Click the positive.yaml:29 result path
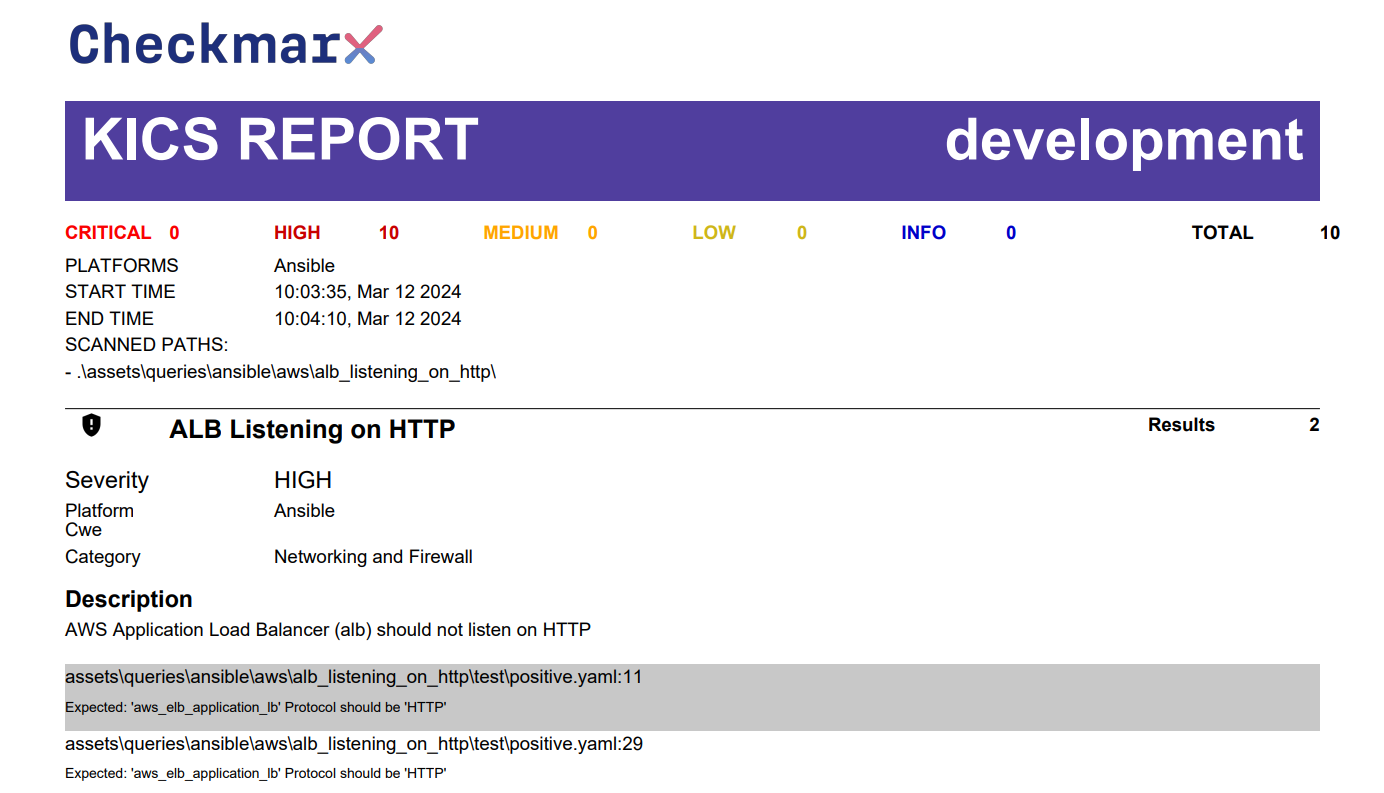The width and height of the screenshot is (1384, 793). point(354,744)
